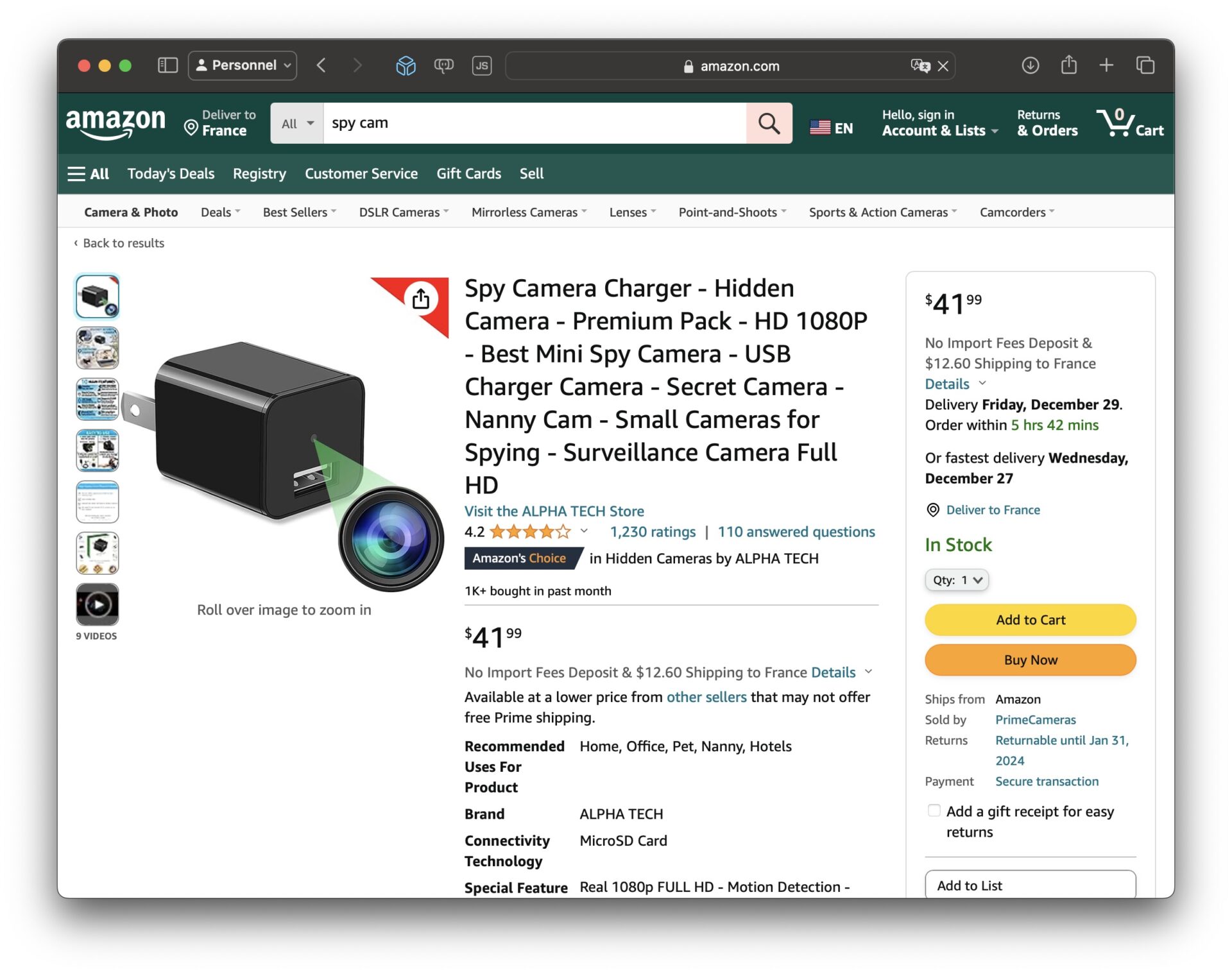Screen dimensions: 1232x974
Task: Click the share icon on product image
Action: (x=421, y=298)
